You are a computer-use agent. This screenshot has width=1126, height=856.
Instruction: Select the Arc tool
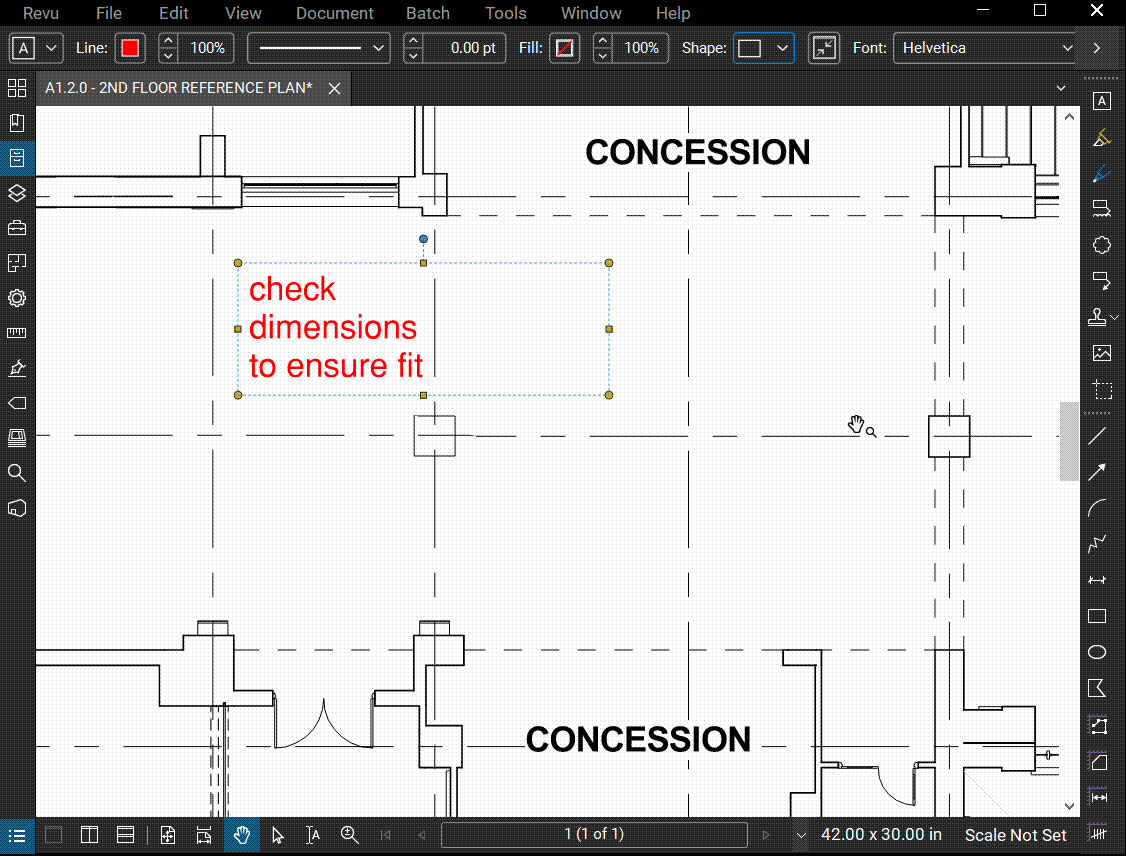1097,507
